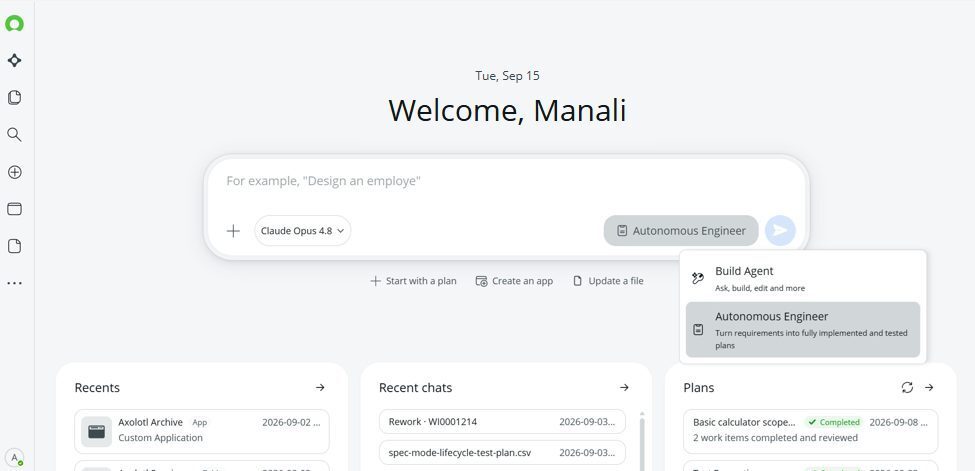Click the Build Agent option's wrench icon
The width and height of the screenshot is (975, 471).
[698, 278]
